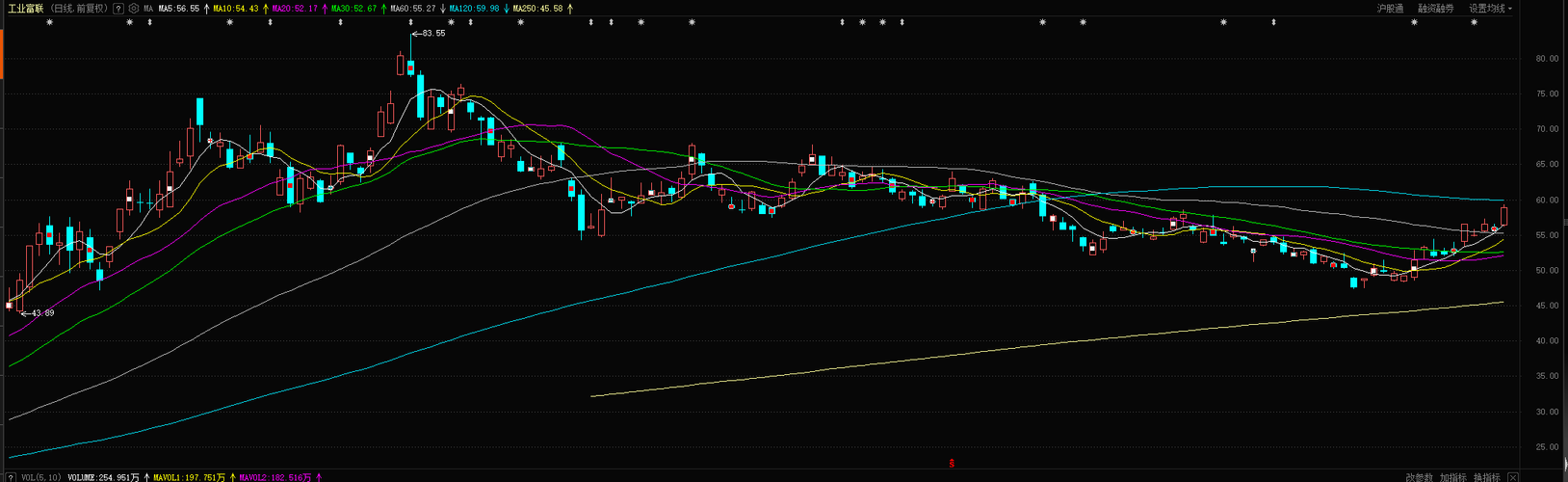The image size is (1568, 482).
Task: Click the 83.55 high price label
Action: click(x=433, y=33)
